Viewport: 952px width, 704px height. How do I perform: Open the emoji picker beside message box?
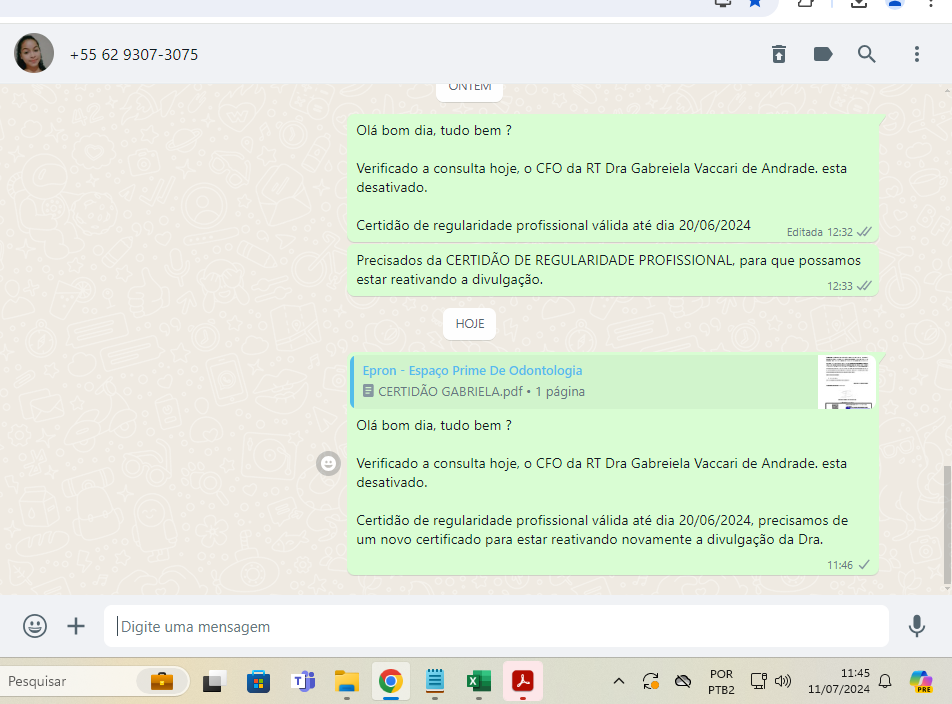point(35,626)
